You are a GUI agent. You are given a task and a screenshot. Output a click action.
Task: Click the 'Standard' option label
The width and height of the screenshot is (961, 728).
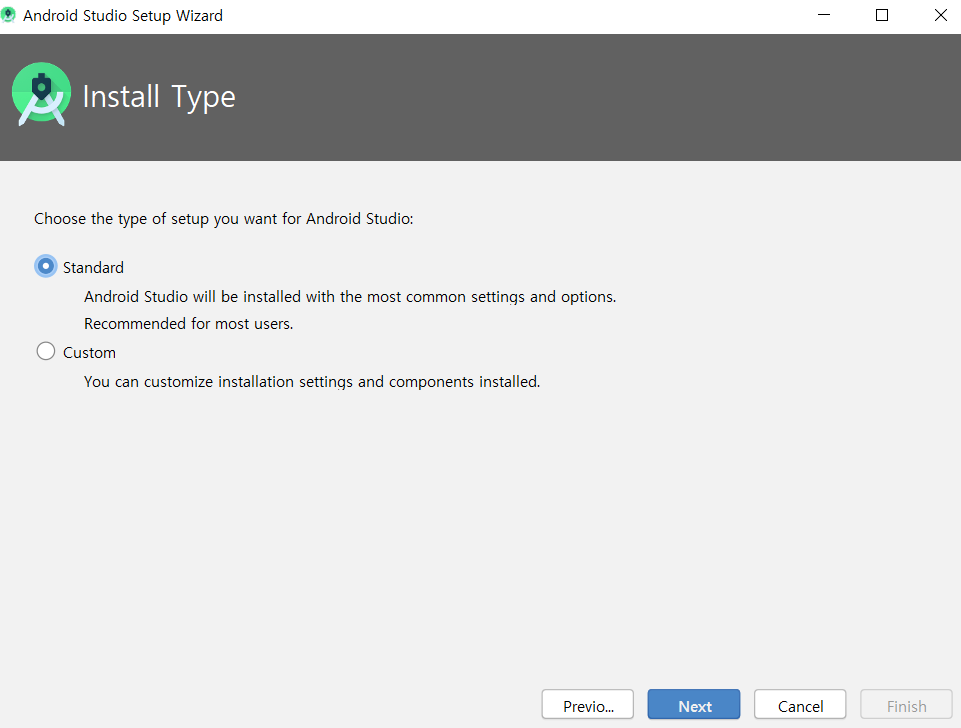tap(93, 268)
